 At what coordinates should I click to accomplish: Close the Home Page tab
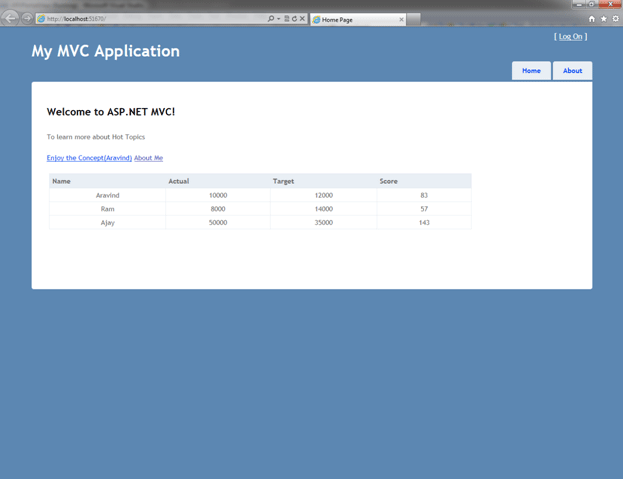[x=401, y=19]
